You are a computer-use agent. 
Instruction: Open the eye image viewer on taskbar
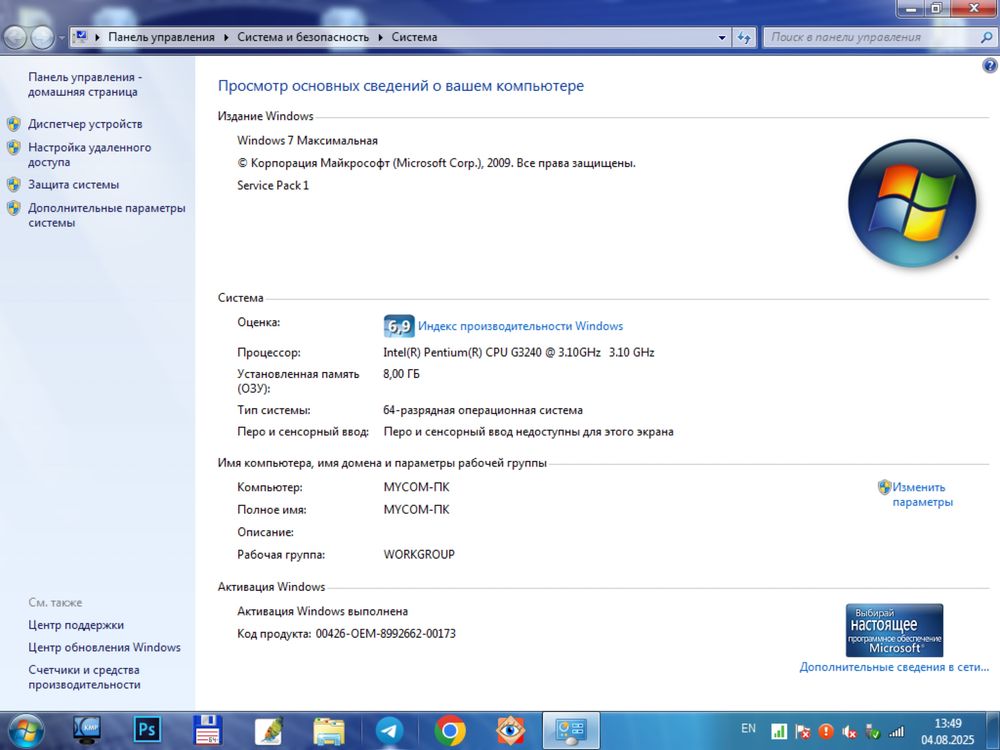[x=510, y=731]
